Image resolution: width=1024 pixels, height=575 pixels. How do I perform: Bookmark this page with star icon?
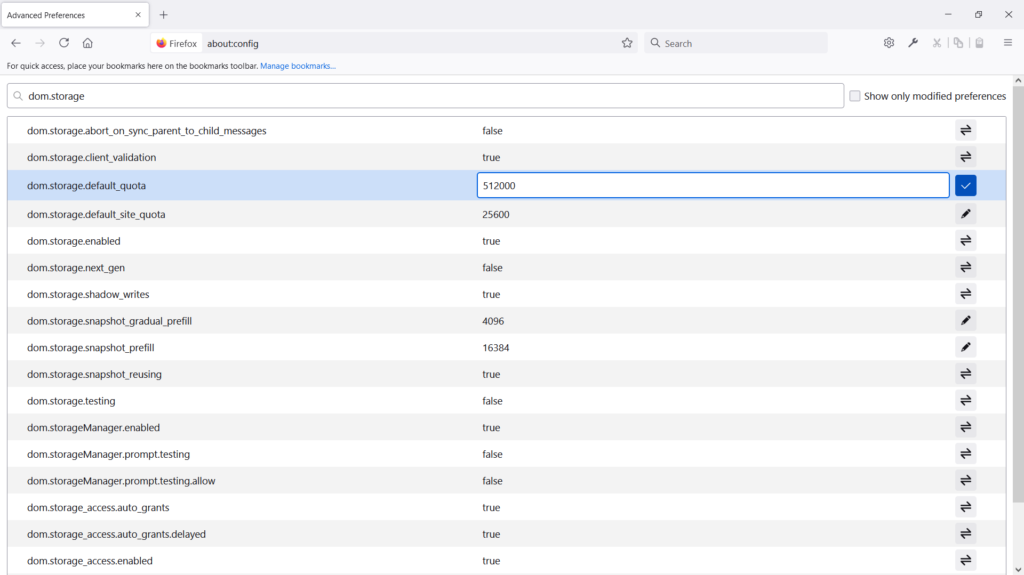click(x=627, y=43)
